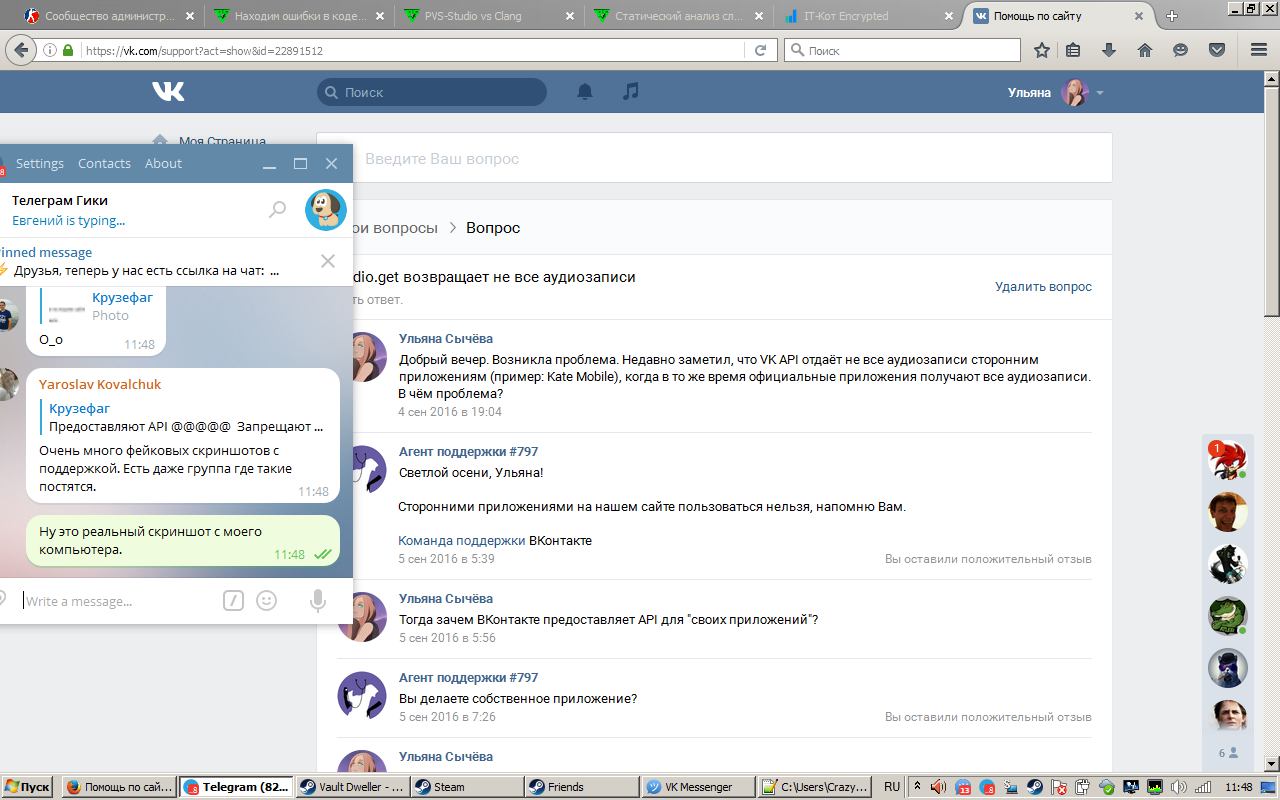Open Крузефаг Photo reply in Telegram

pyautogui.click(x=98, y=306)
